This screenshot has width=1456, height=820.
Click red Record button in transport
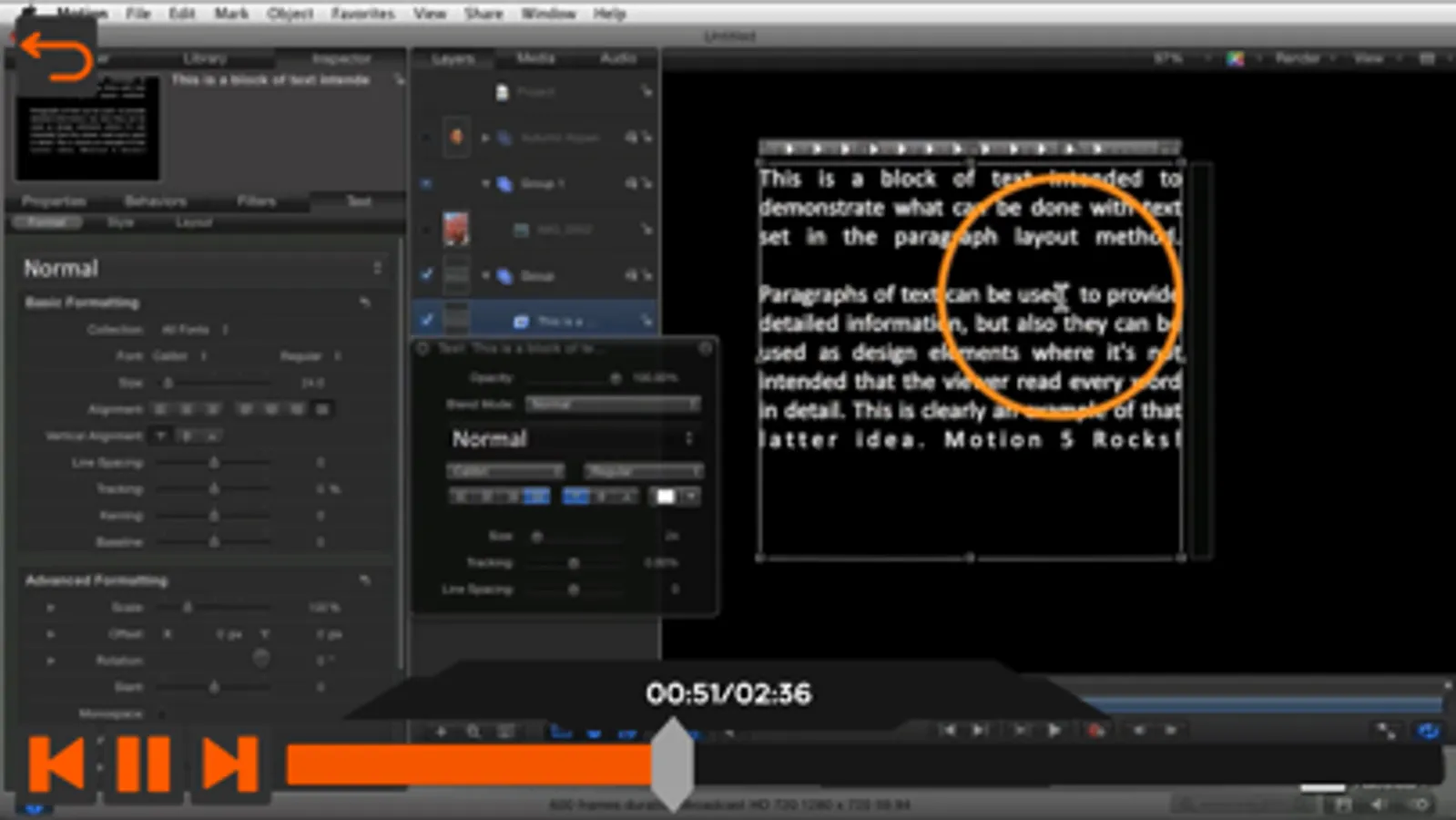(1096, 730)
